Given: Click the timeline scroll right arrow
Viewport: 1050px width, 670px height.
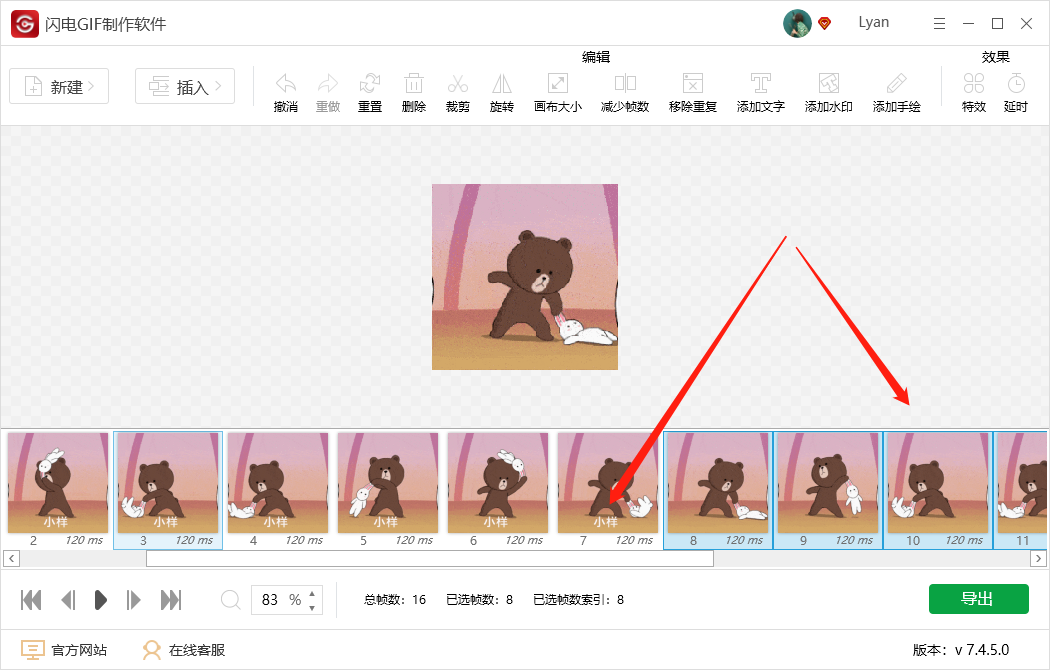Looking at the screenshot, I should [x=1038, y=558].
